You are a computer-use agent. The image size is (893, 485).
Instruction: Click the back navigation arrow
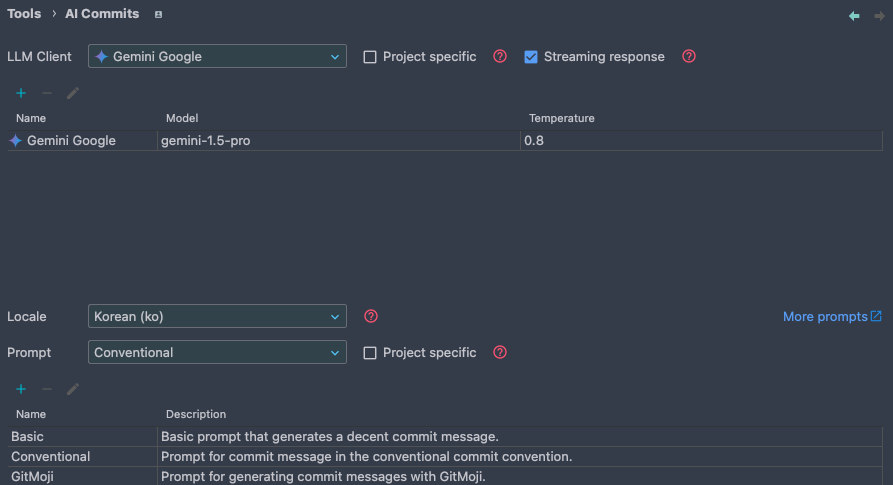854,16
